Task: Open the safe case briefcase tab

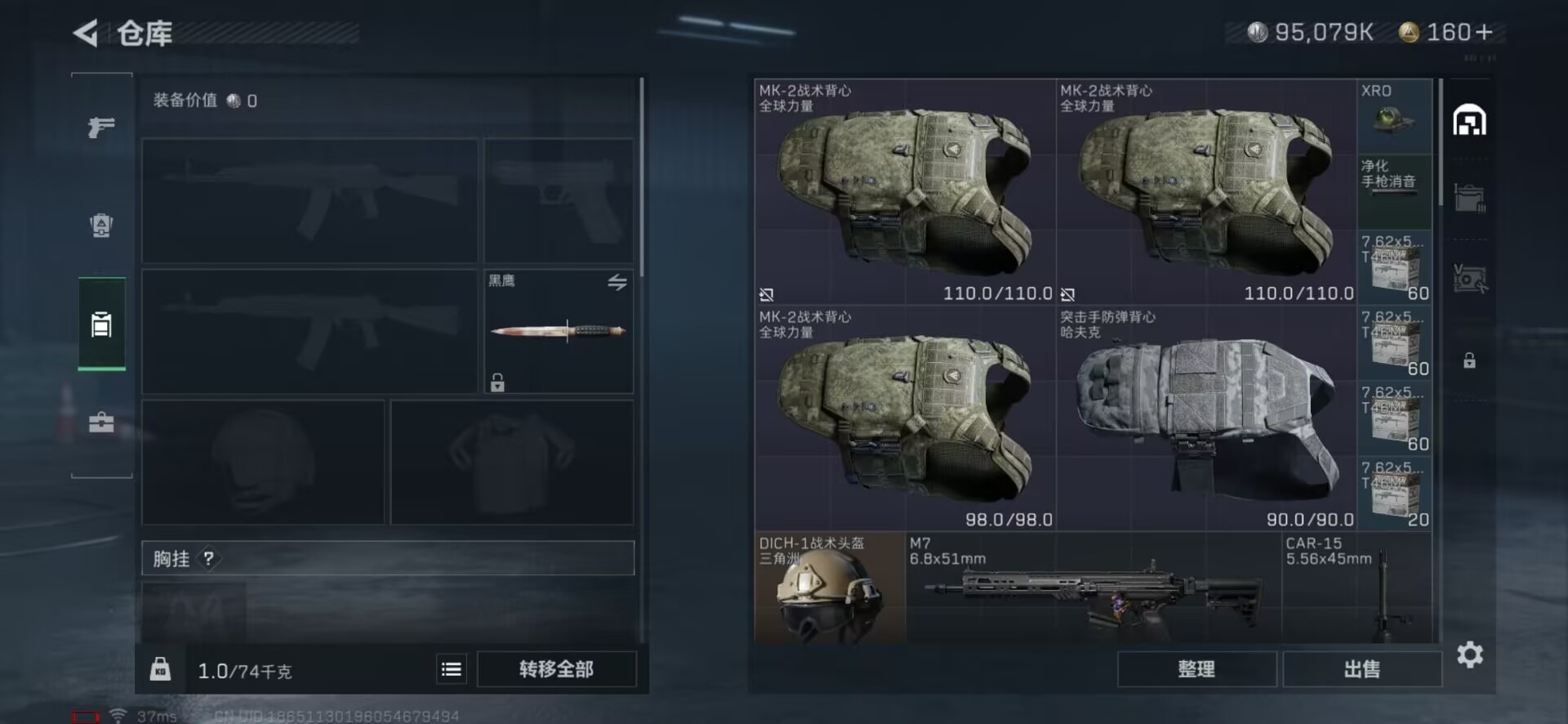Action: [x=101, y=422]
